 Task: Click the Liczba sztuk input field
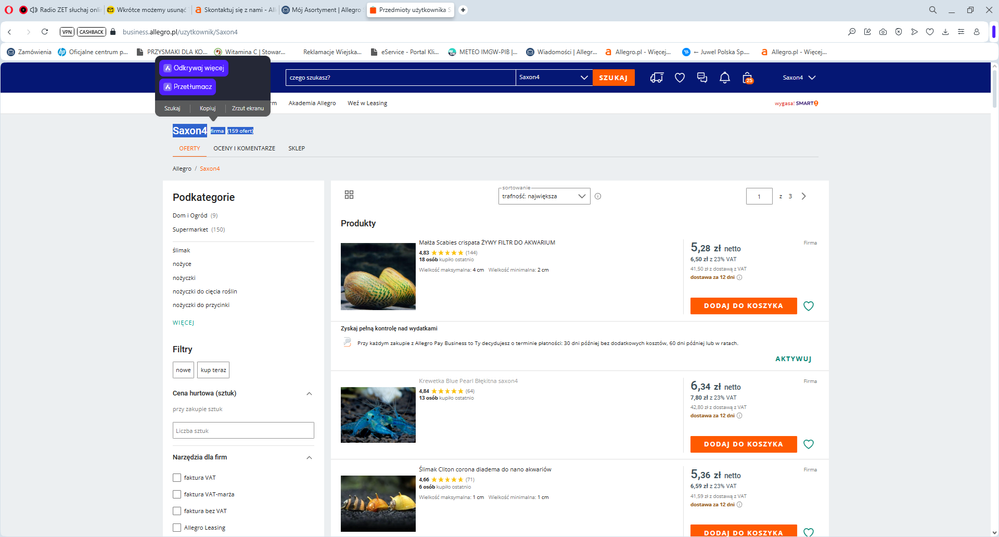[243, 430]
